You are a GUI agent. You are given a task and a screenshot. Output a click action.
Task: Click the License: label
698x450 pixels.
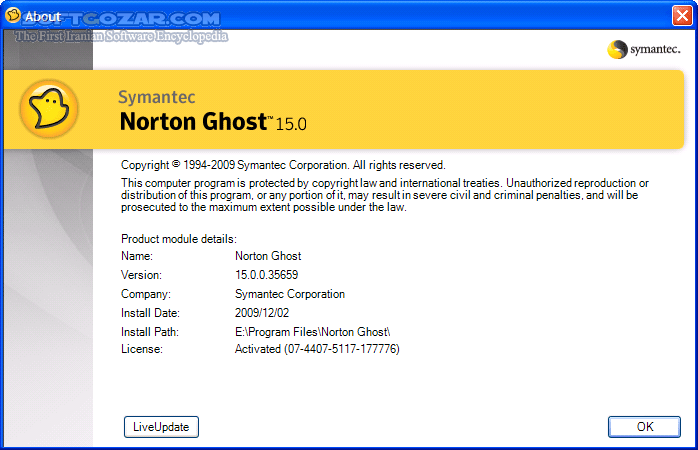tap(142, 349)
